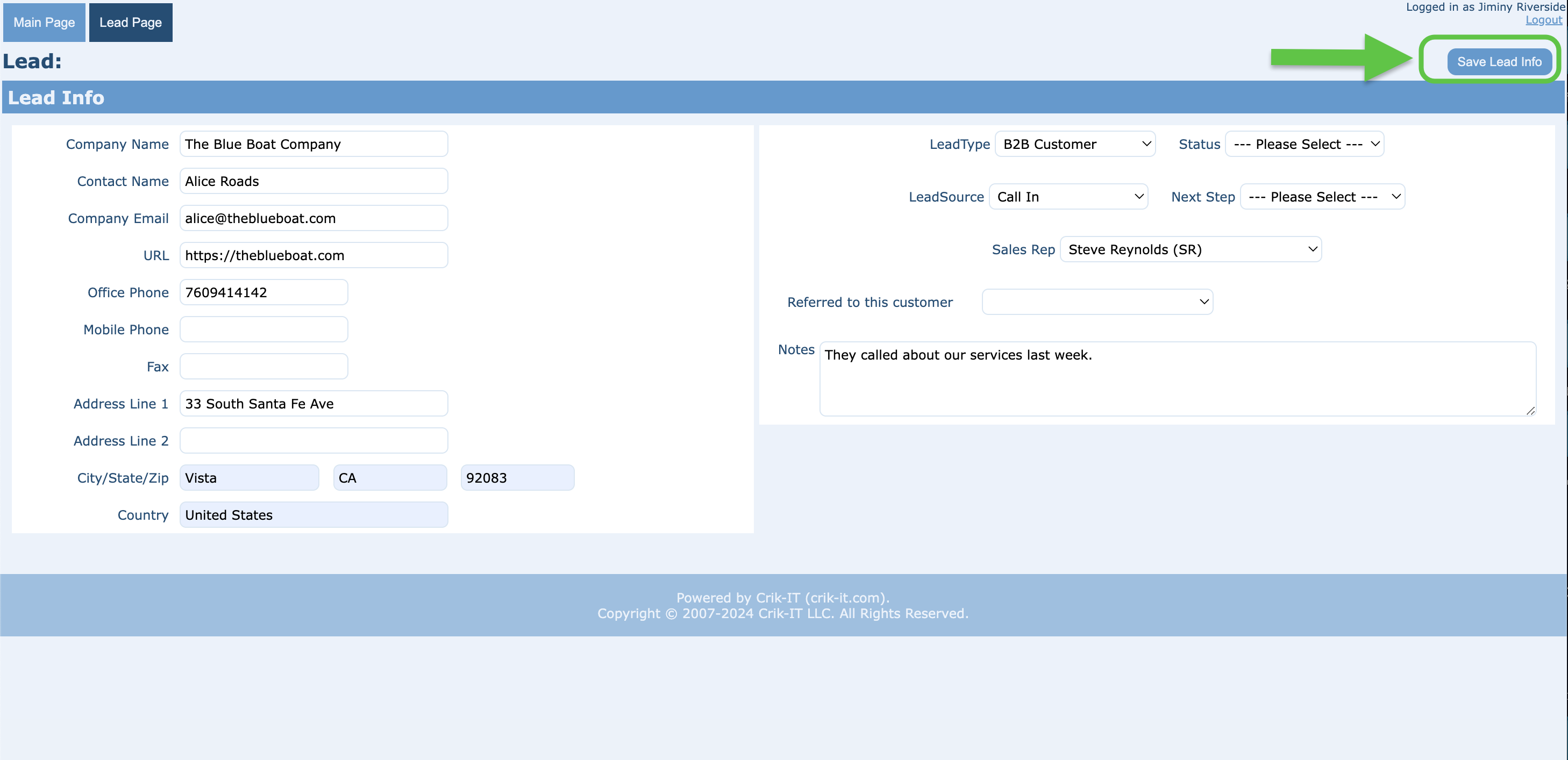Viewport: 1568px width, 760px height.
Task: Click the empty Mobile Phone field
Action: pos(263,329)
